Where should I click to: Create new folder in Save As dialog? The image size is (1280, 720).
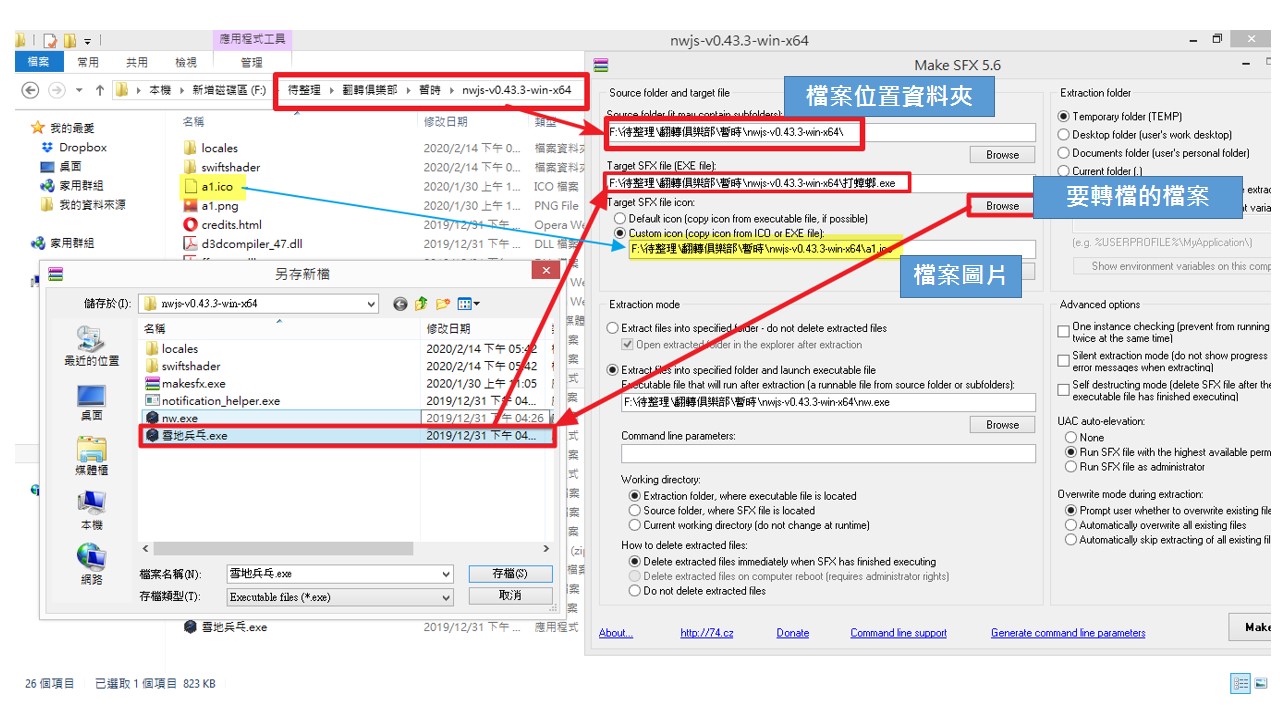[442, 303]
